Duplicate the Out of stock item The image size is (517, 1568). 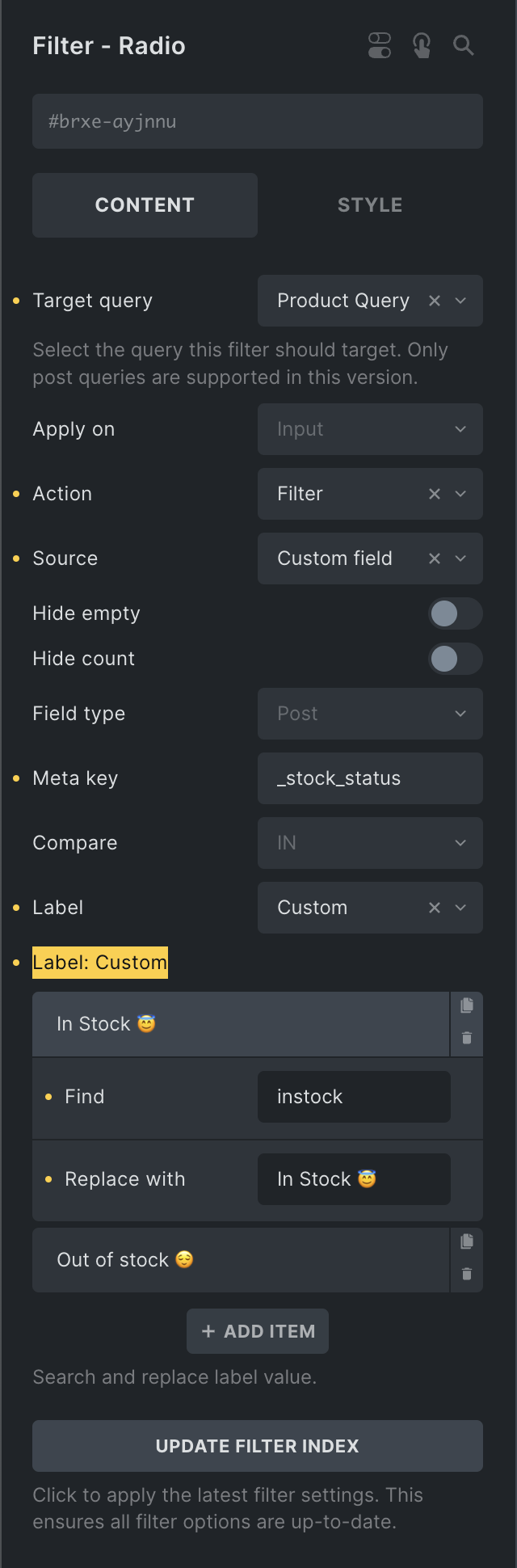pyautogui.click(x=467, y=1241)
